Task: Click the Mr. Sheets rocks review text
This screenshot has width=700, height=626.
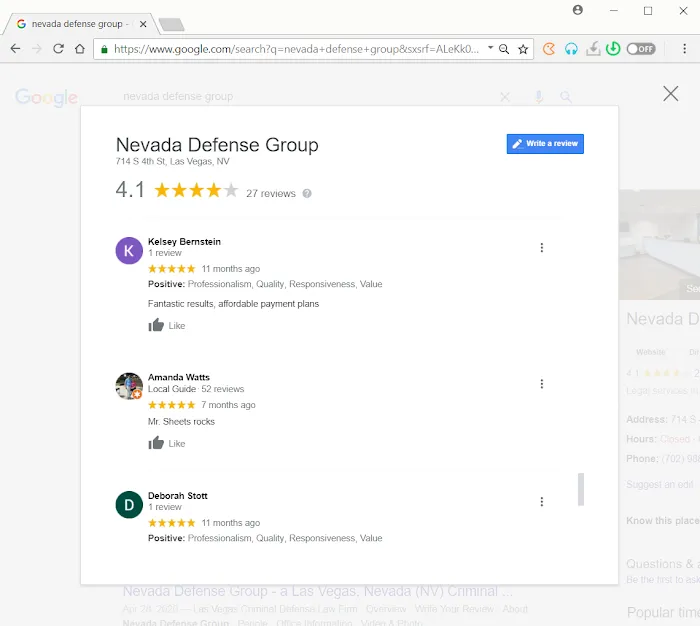Action: (x=181, y=422)
